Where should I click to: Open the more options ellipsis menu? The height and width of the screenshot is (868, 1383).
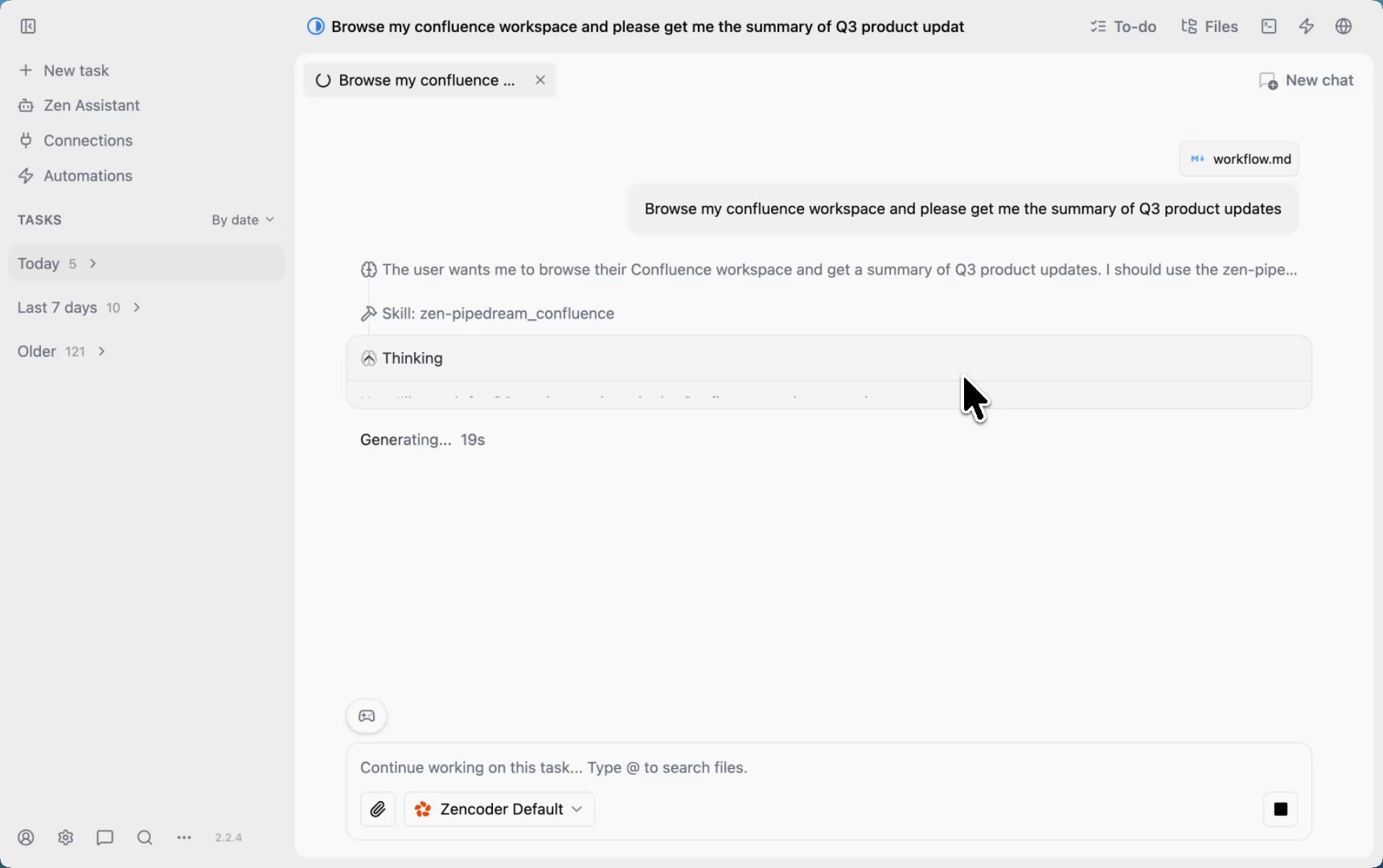[184, 837]
